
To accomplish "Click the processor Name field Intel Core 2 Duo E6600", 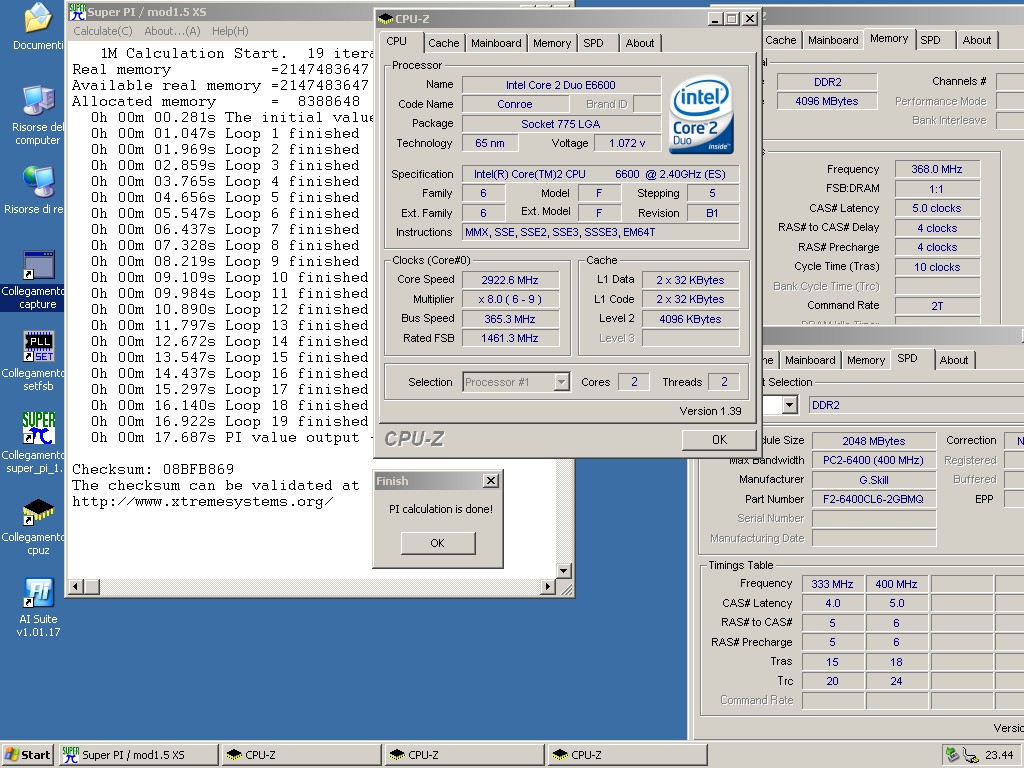I will (561, 85).
